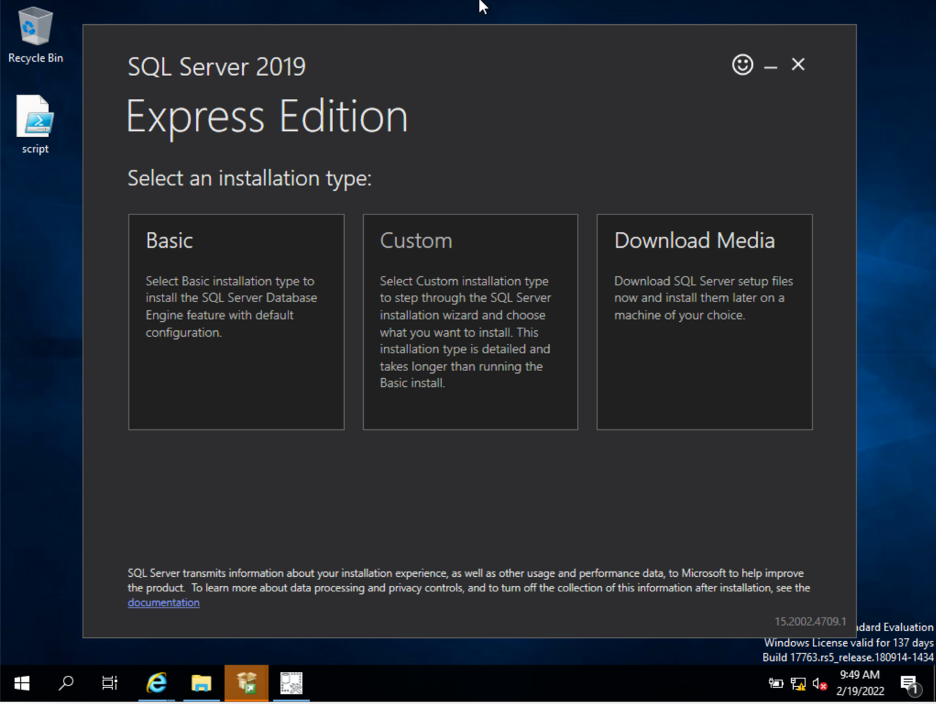Open Windows Search from the taskbar
This screenshot has height=704, width=936.
[66, 684]
